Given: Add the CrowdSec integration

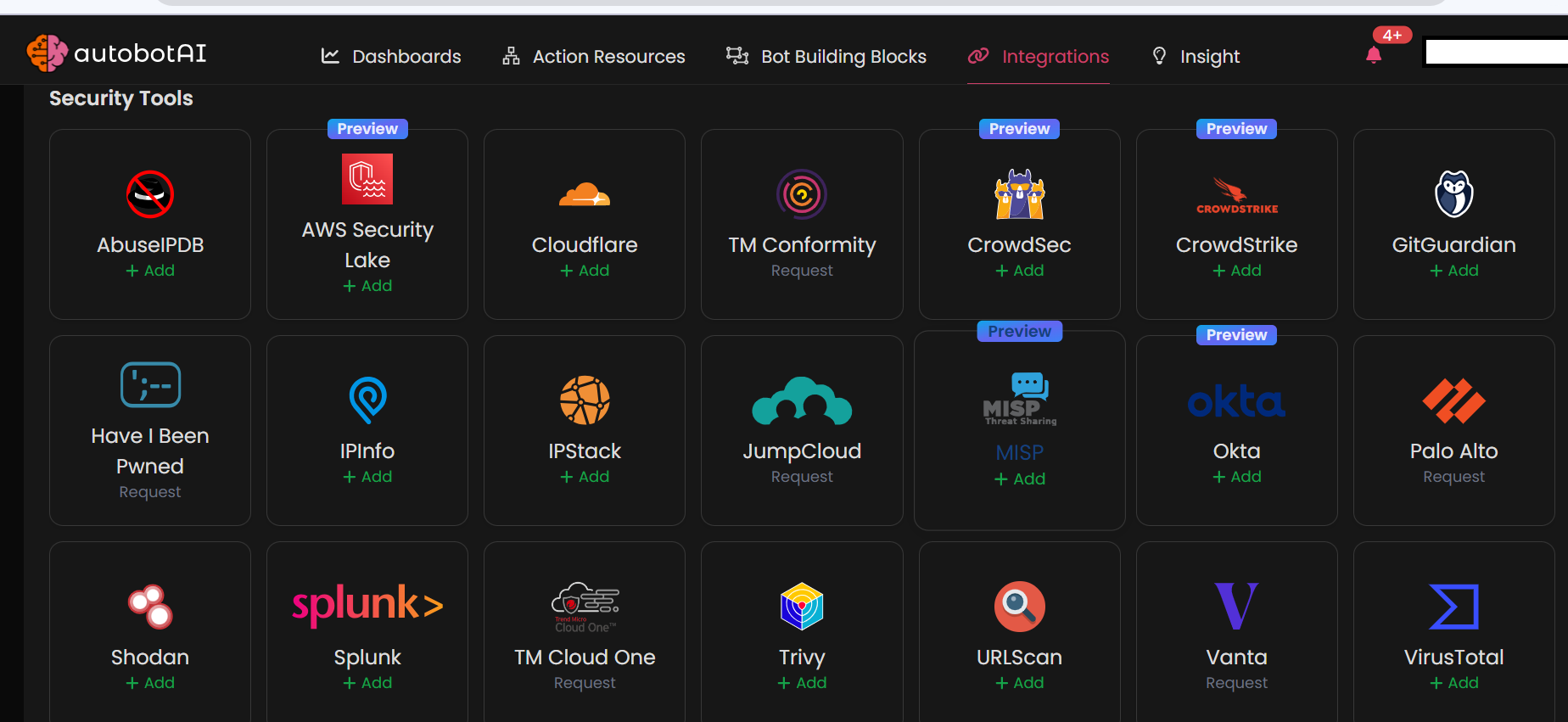Looking at the screenshot, I should [x=1020, y=271].
